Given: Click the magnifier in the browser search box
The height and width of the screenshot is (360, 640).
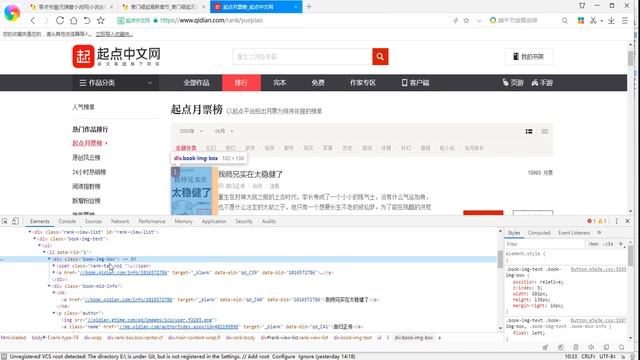Looking at the screenshot, I should [x=564, y=20].
